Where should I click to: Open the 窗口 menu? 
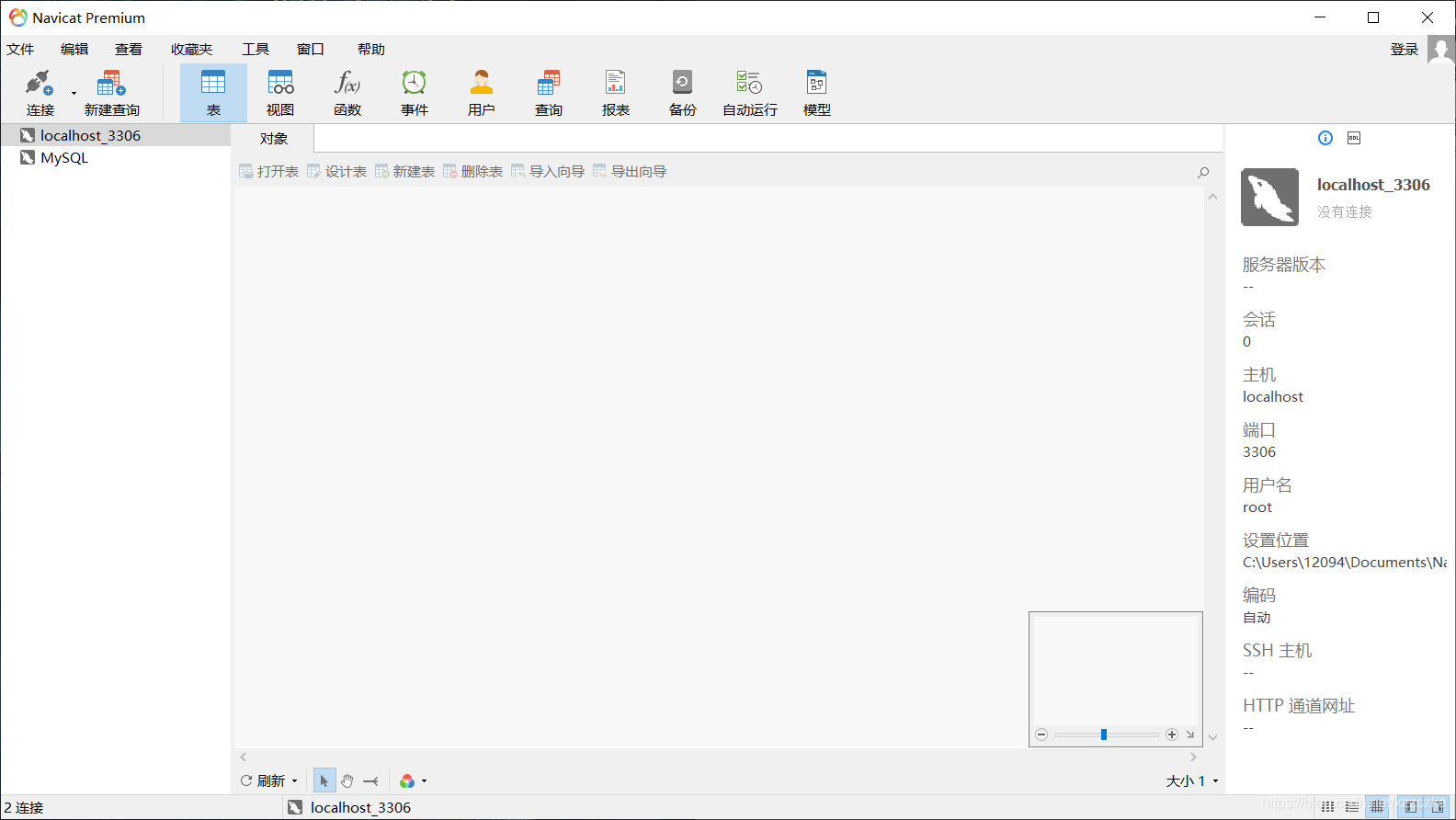click(311, 50)
